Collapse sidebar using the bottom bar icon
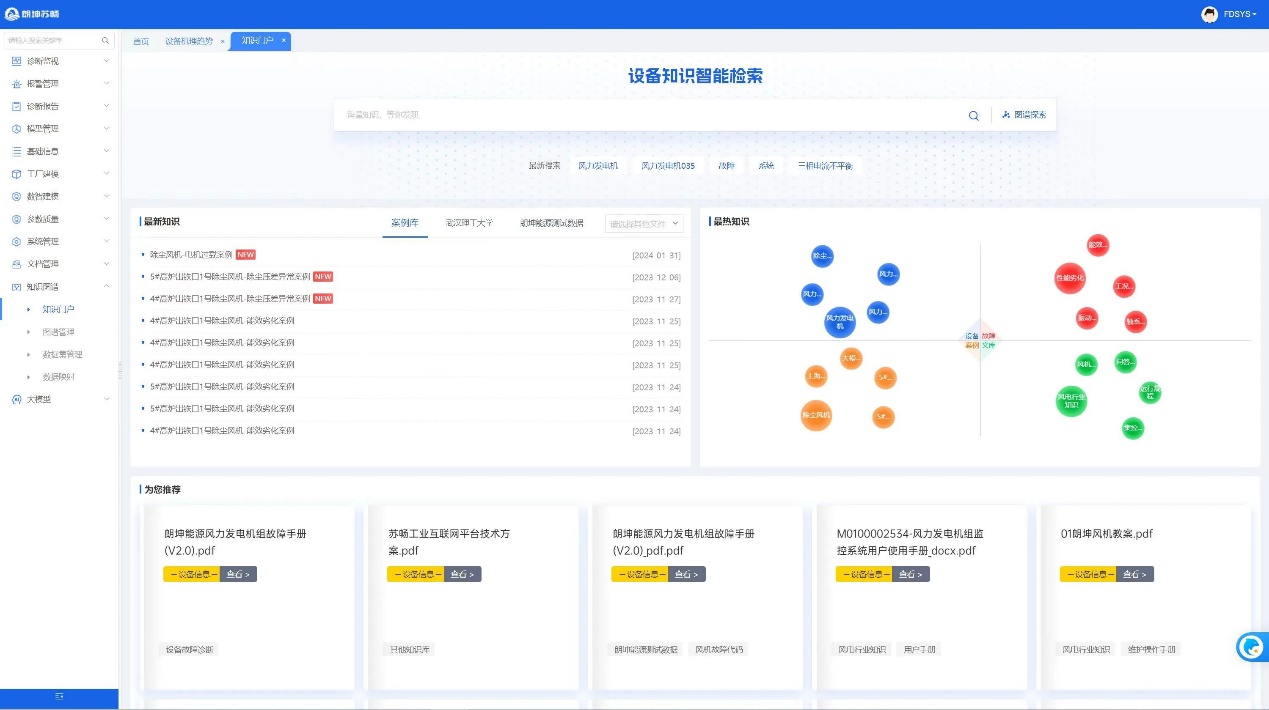The height and width of the screenshot is (710, 1269). (x=59, y=696)
